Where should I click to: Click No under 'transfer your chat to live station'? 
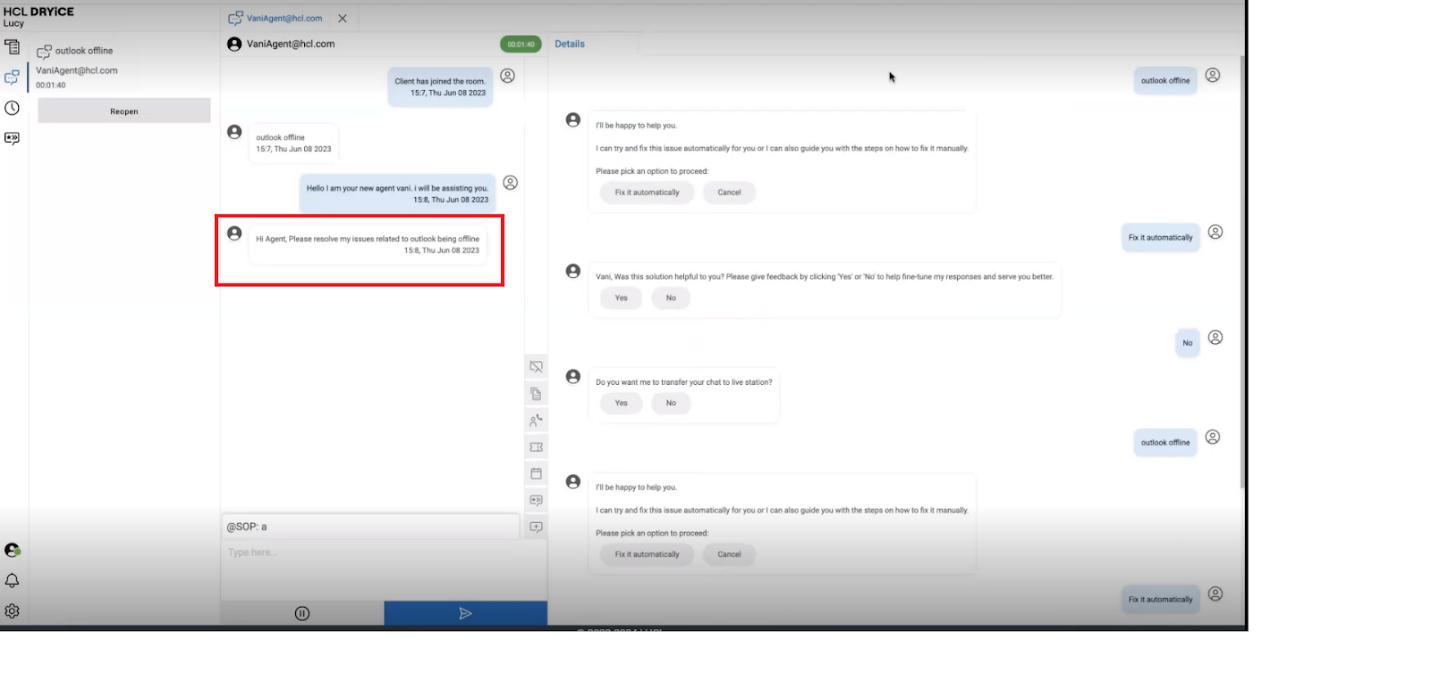671,403
